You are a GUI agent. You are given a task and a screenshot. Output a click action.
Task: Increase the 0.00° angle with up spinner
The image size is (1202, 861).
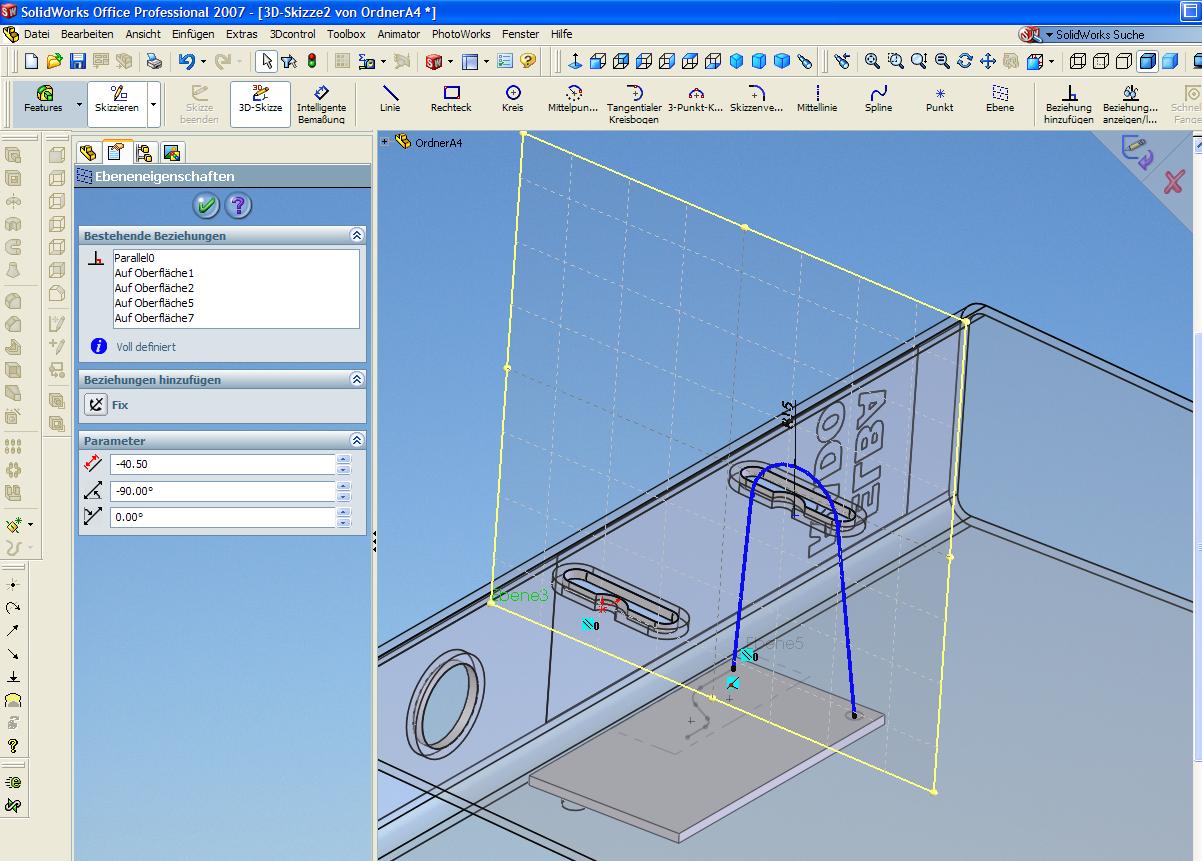click(344, 513)
